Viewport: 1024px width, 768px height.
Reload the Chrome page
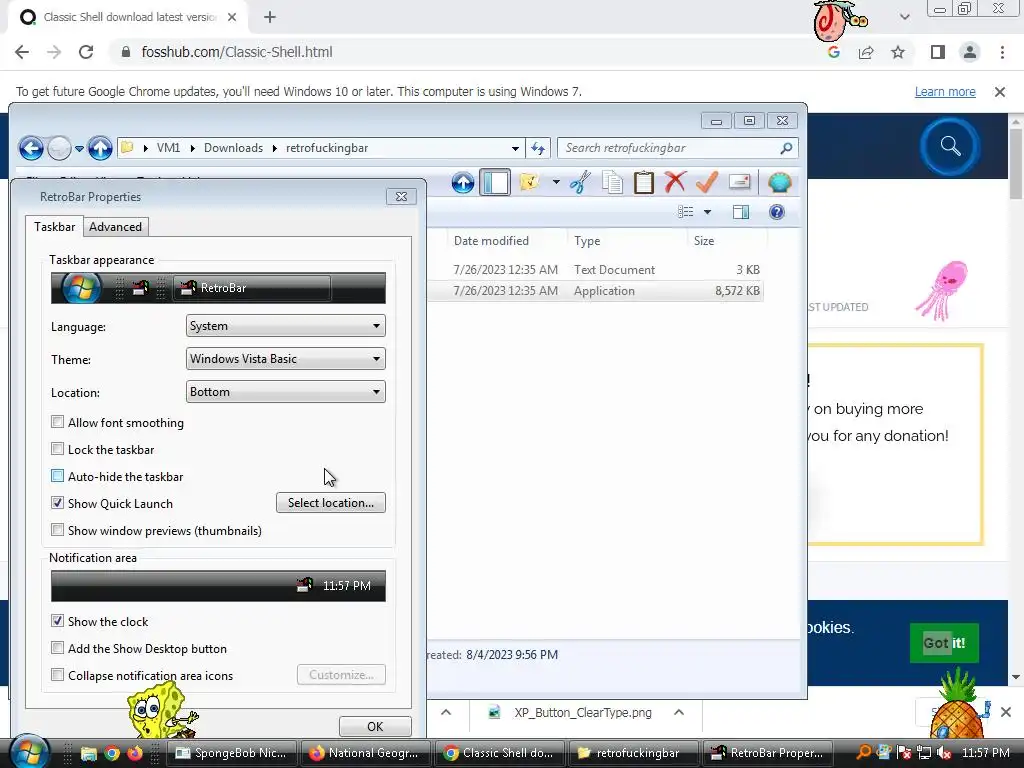pyautogui.click(x=86, y=52)
